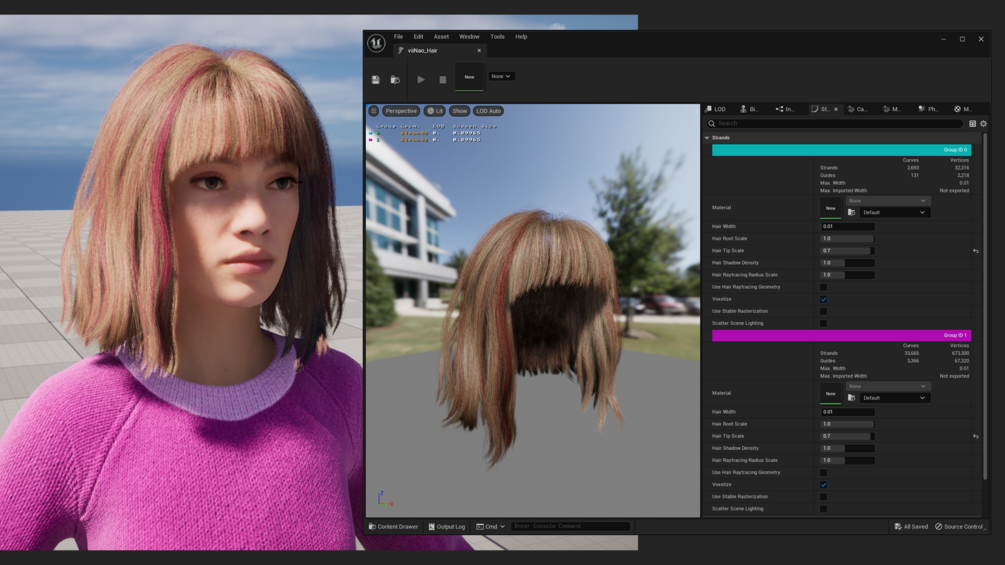Image resolution: width=1005 pixels, height=565 pixels.
Task: Open viewport hamburger options menu
Action: (374, 111)
